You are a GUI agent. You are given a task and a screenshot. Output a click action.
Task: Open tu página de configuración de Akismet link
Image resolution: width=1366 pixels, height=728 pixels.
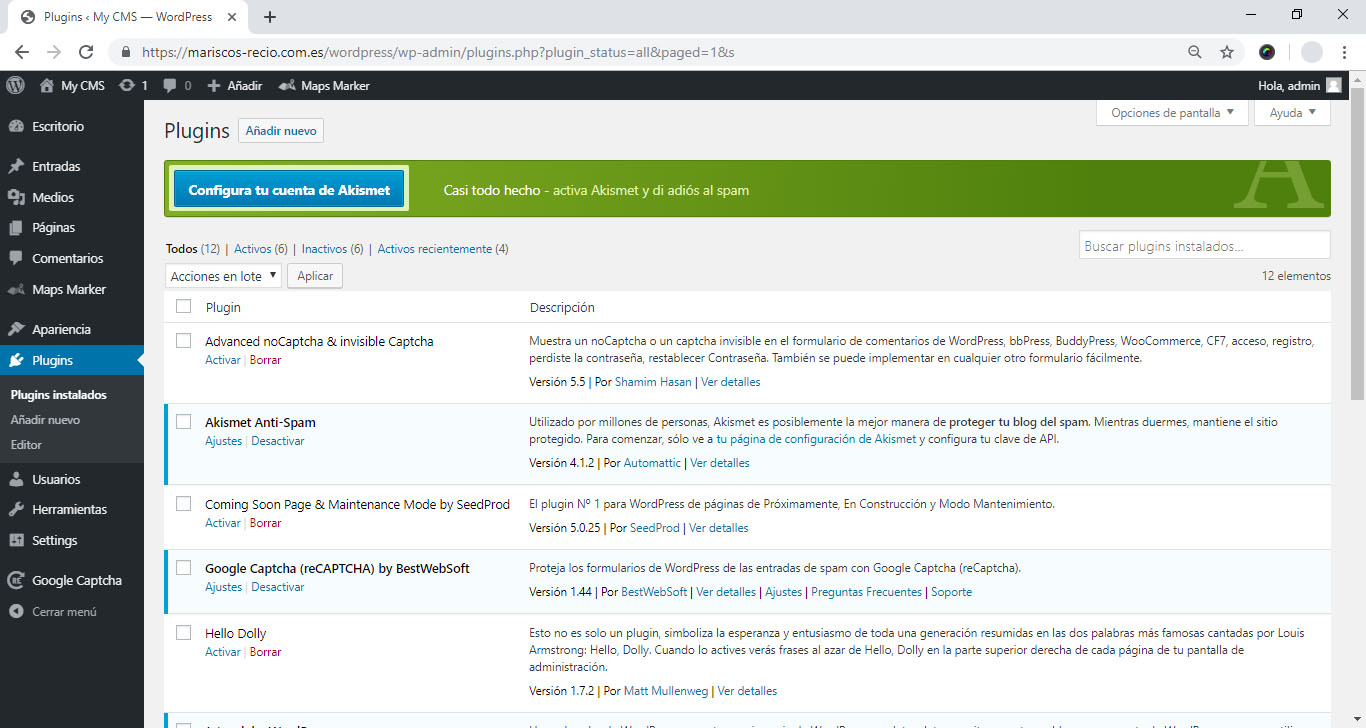click(x=816, y=439)
